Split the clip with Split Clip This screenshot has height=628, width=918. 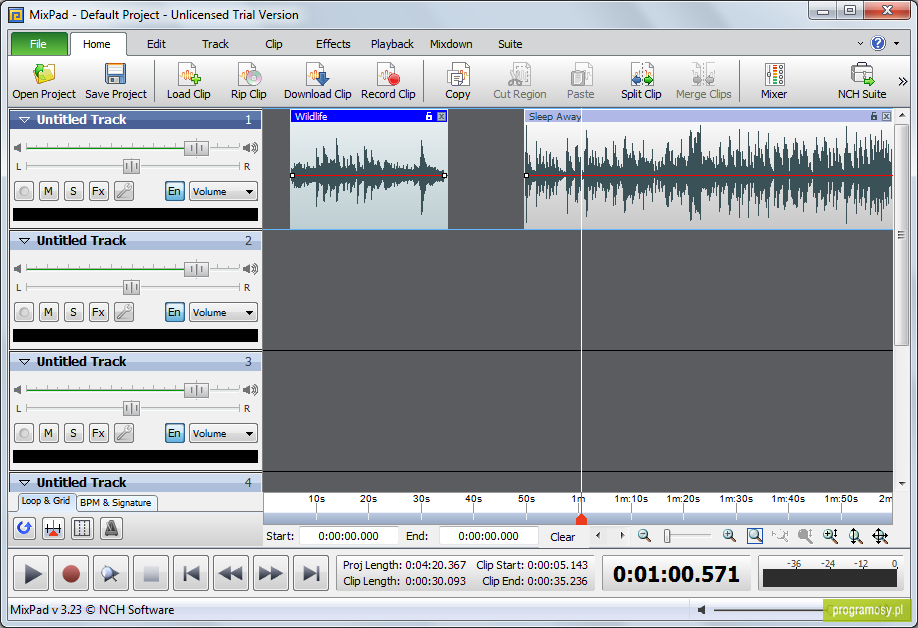point(641,81)
